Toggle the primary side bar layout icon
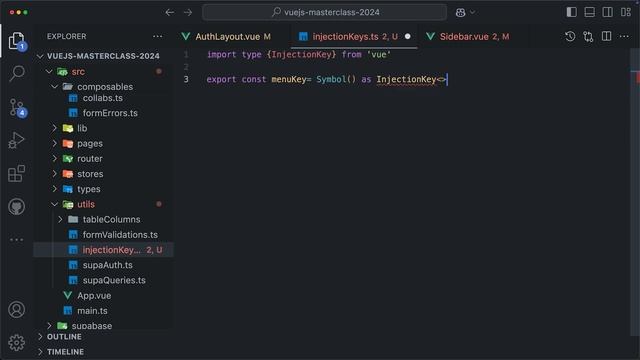 [571, 12]
